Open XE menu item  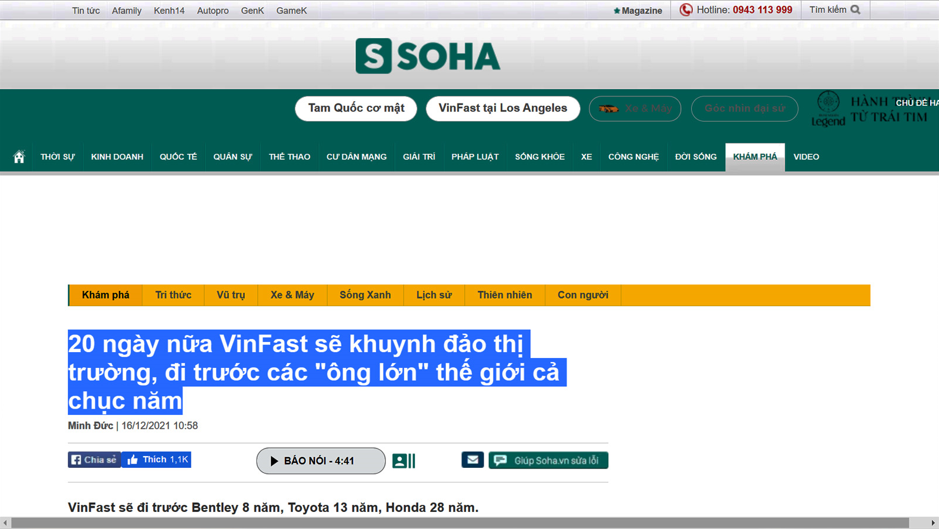(586, 157)
